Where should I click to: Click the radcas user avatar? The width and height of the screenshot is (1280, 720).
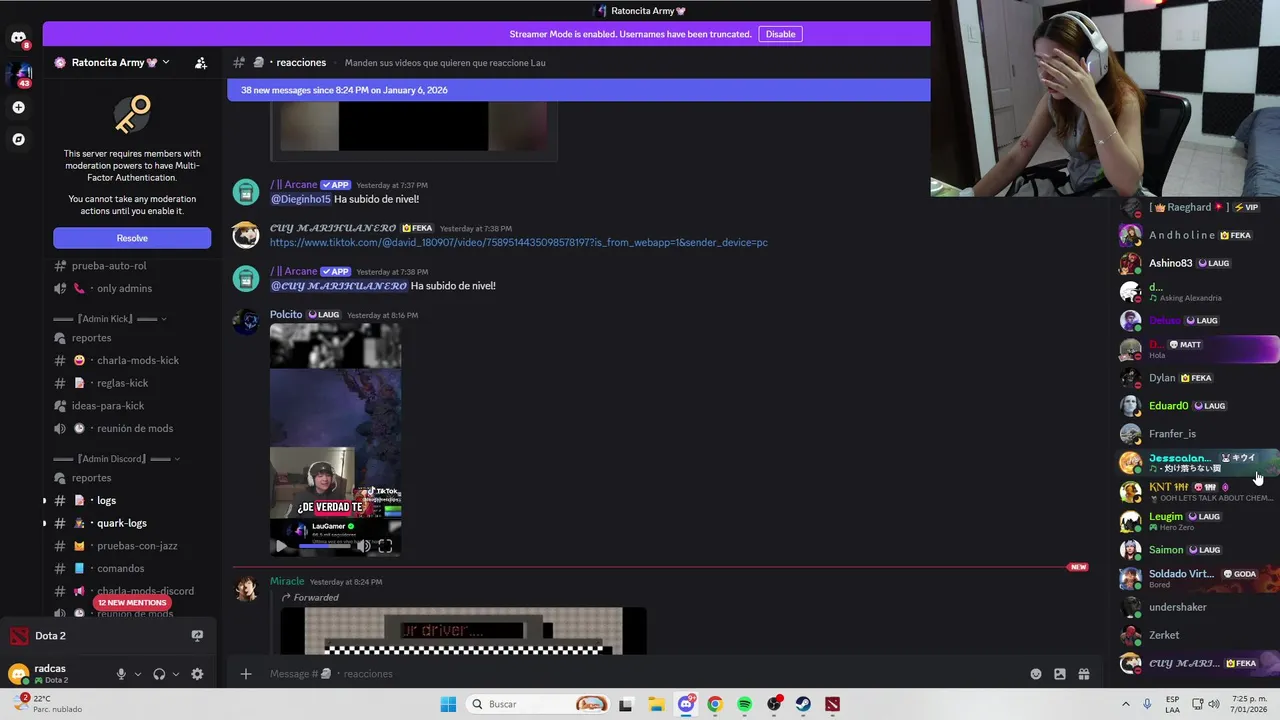19,673
